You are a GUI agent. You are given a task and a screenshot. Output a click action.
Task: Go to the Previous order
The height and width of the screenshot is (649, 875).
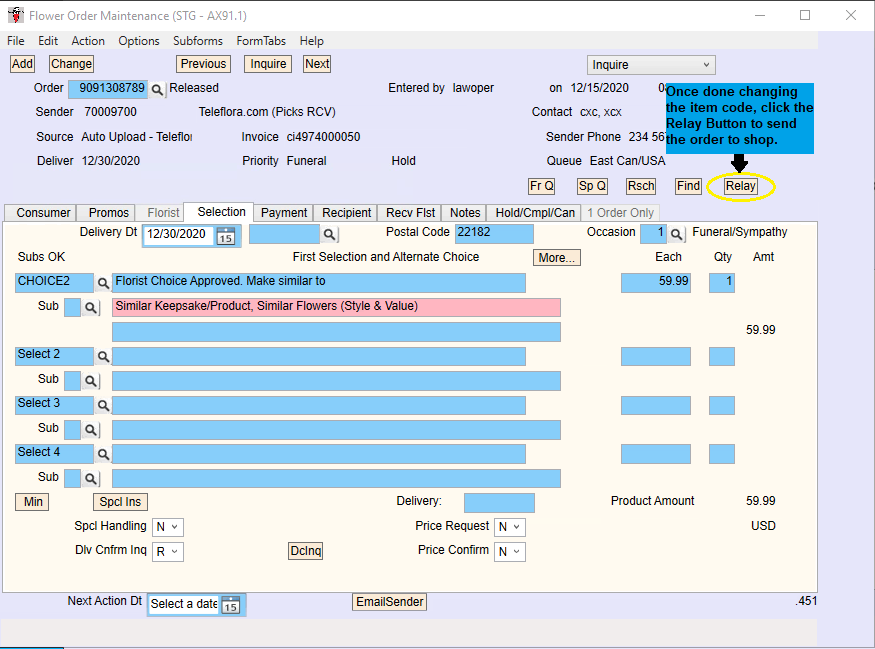point(203,64)
